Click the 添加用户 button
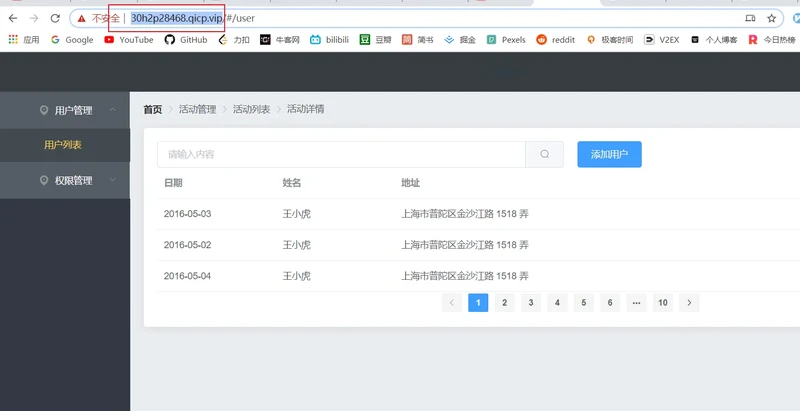The image size is (800, 411). click(x=609, y=154)
